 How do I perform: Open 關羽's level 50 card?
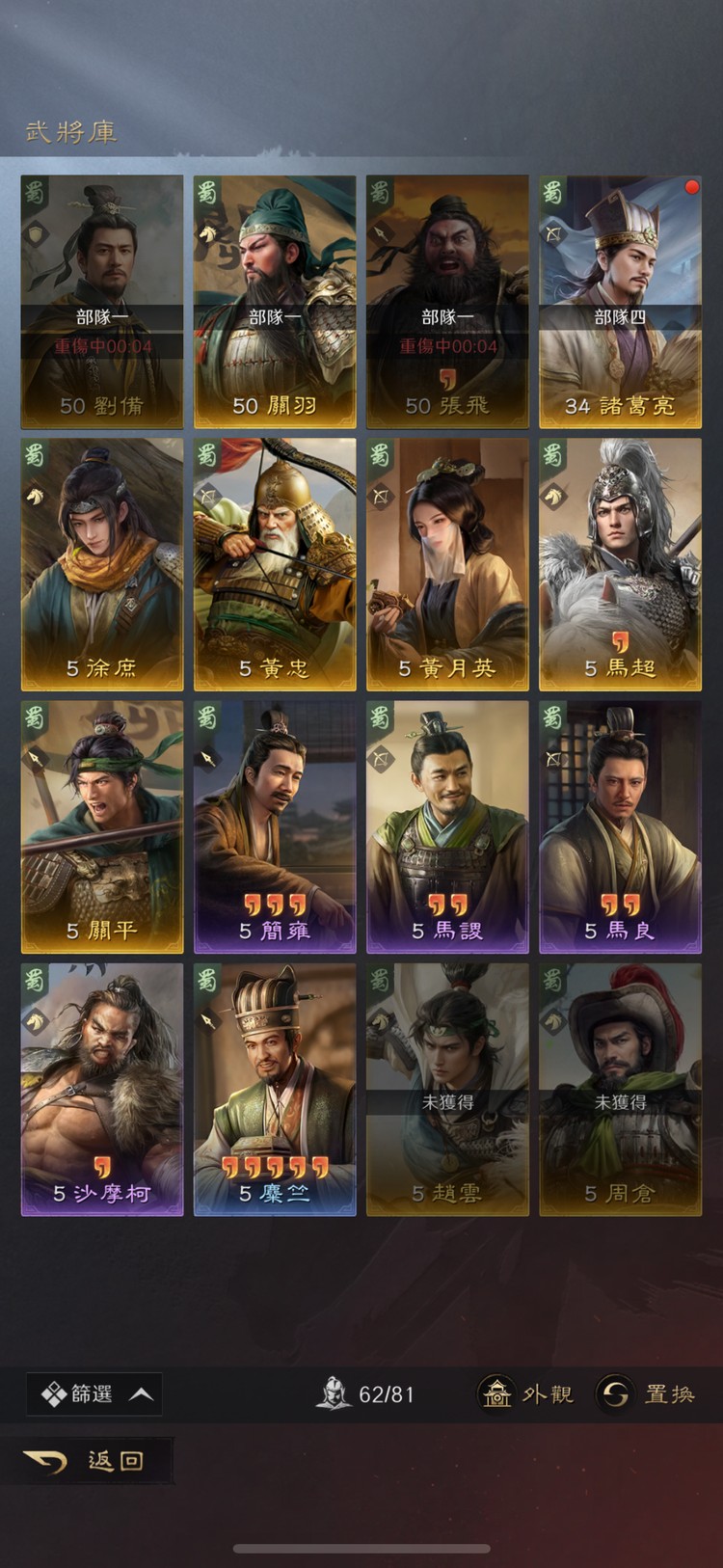pyautogui.click(x=275, y=302)
